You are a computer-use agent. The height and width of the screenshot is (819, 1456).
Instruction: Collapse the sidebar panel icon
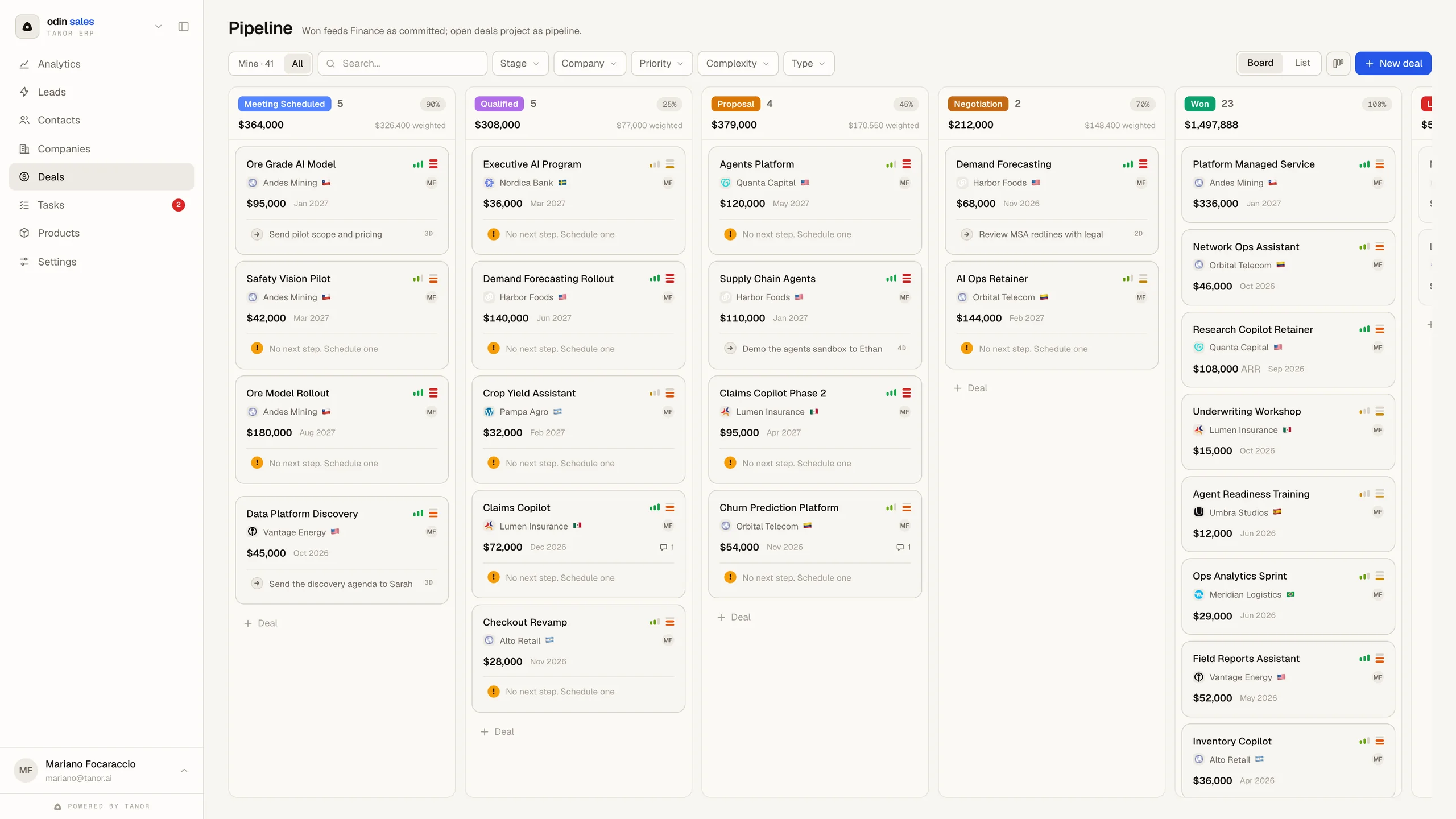coord(183,27)
